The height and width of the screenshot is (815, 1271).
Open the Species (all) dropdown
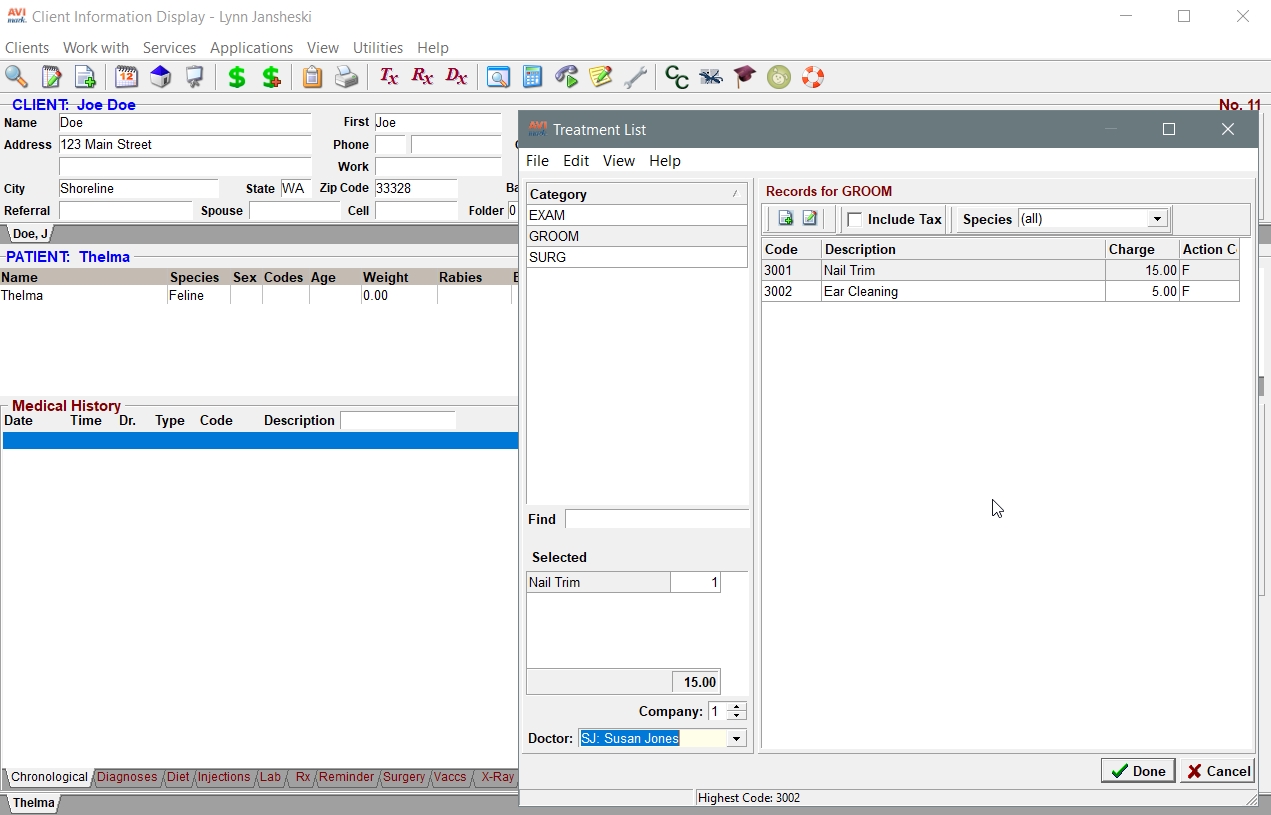[1157, 219]
